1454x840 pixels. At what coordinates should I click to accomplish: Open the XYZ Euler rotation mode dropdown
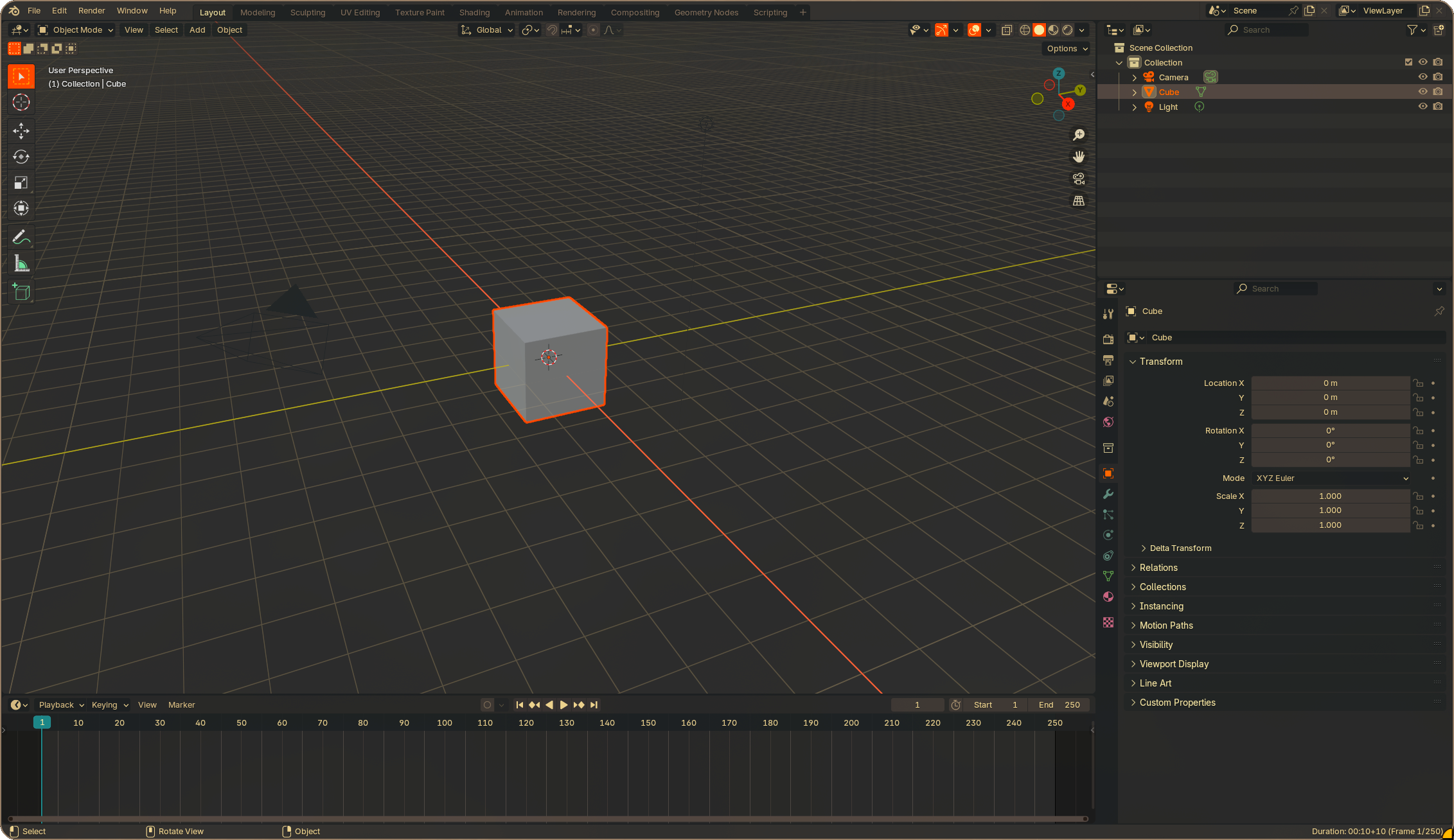[1330, 478]
